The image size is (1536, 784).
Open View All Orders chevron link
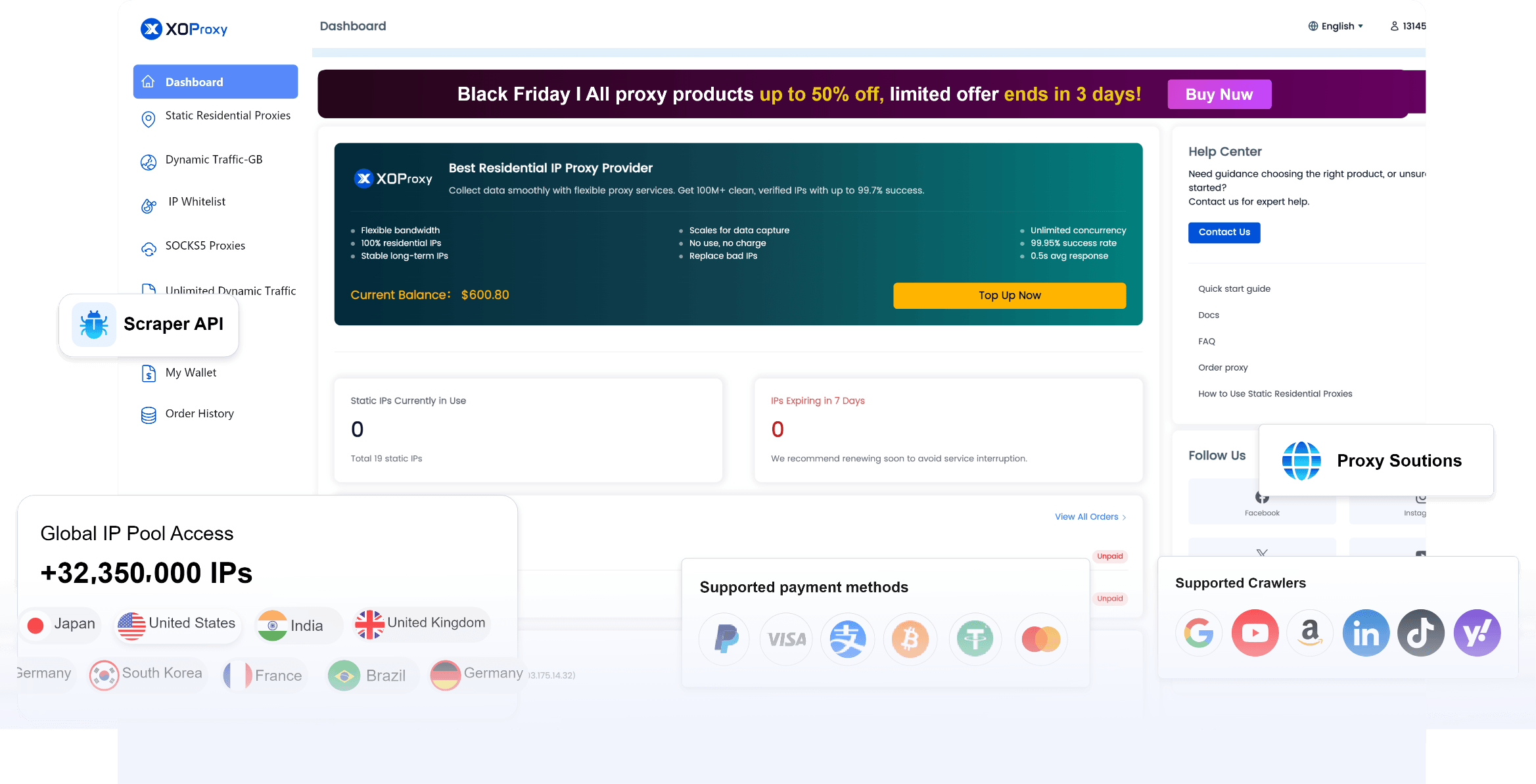click(1090, 517)
